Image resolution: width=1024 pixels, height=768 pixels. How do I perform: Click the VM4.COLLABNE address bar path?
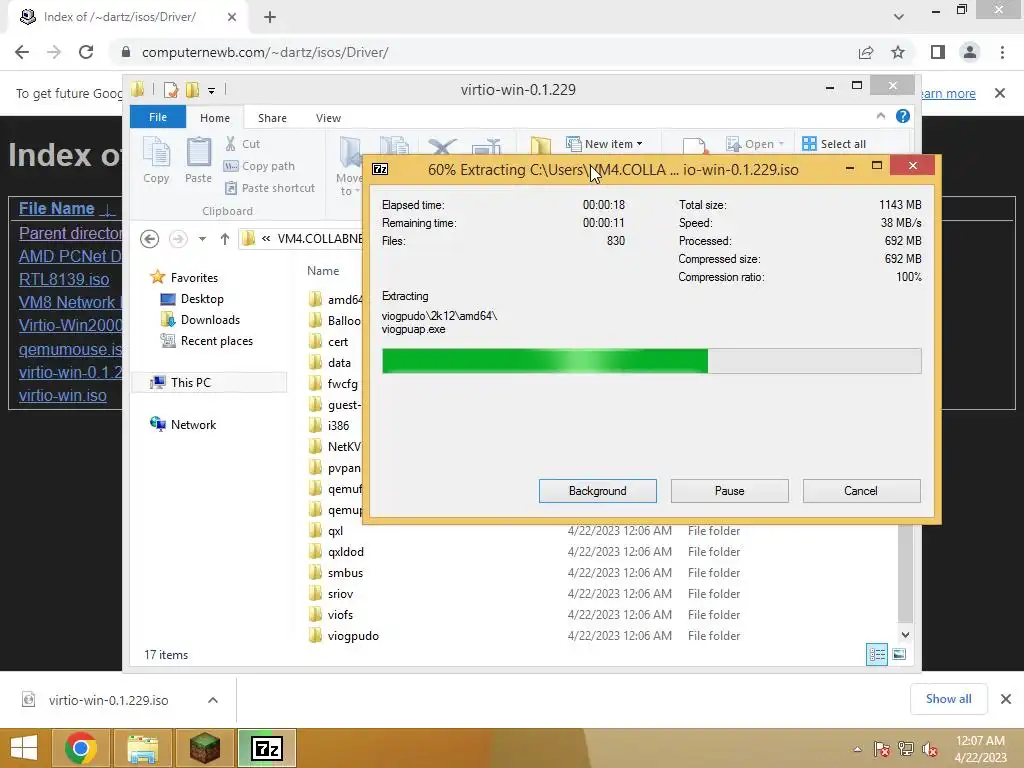(x=319, y=238)
